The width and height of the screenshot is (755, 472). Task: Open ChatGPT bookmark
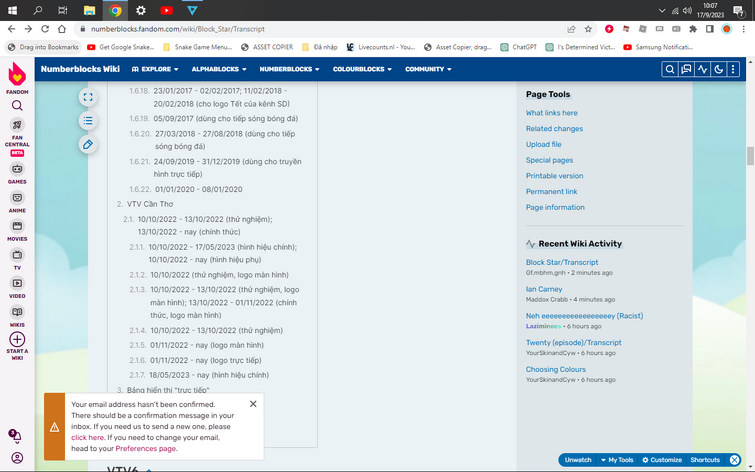pyautogui.click(x=519, y=47)
